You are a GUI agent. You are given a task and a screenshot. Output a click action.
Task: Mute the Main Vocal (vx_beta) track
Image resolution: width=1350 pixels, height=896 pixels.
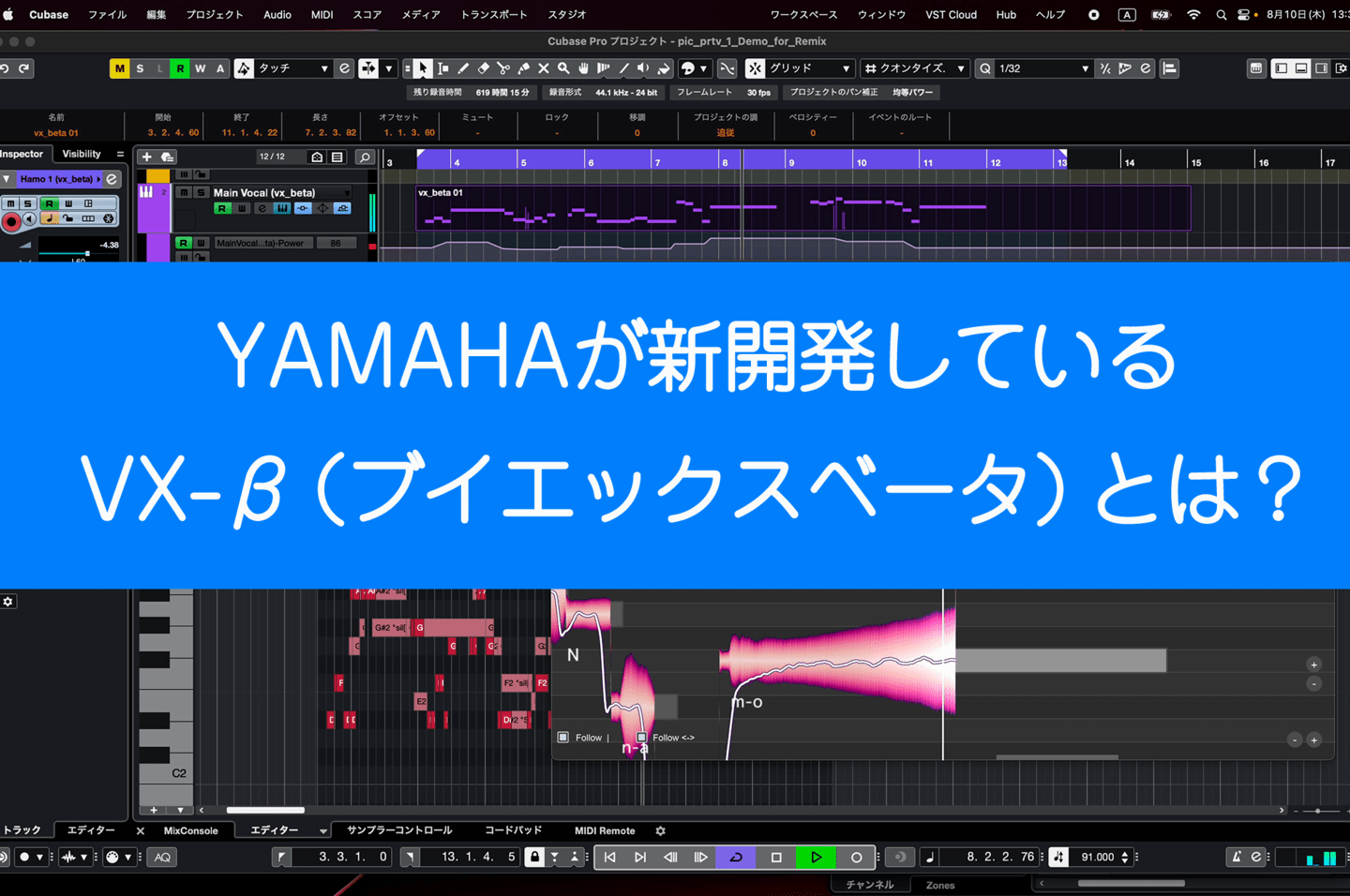[x=184, y=192]
